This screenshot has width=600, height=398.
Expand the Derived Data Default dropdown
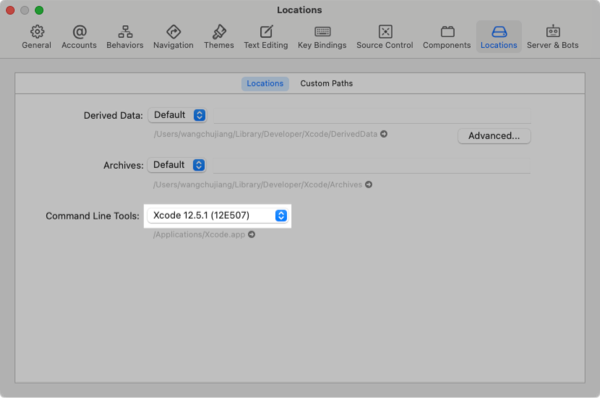pyautogui.click(x=178, y=115)
